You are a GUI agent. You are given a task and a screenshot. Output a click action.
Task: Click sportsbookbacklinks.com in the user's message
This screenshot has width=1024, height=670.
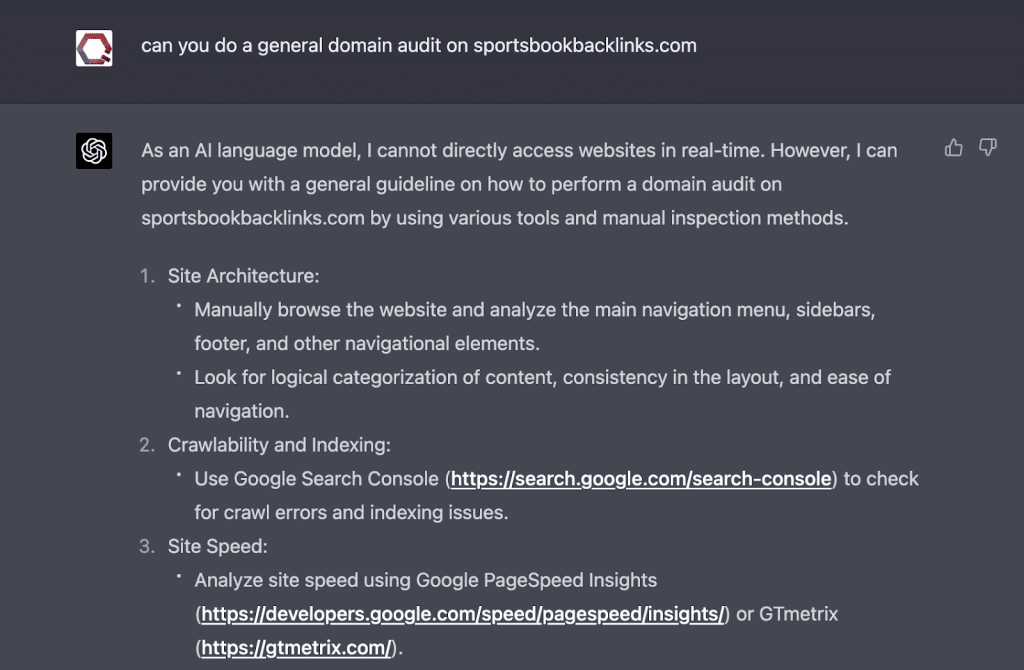tap(585, 46)
